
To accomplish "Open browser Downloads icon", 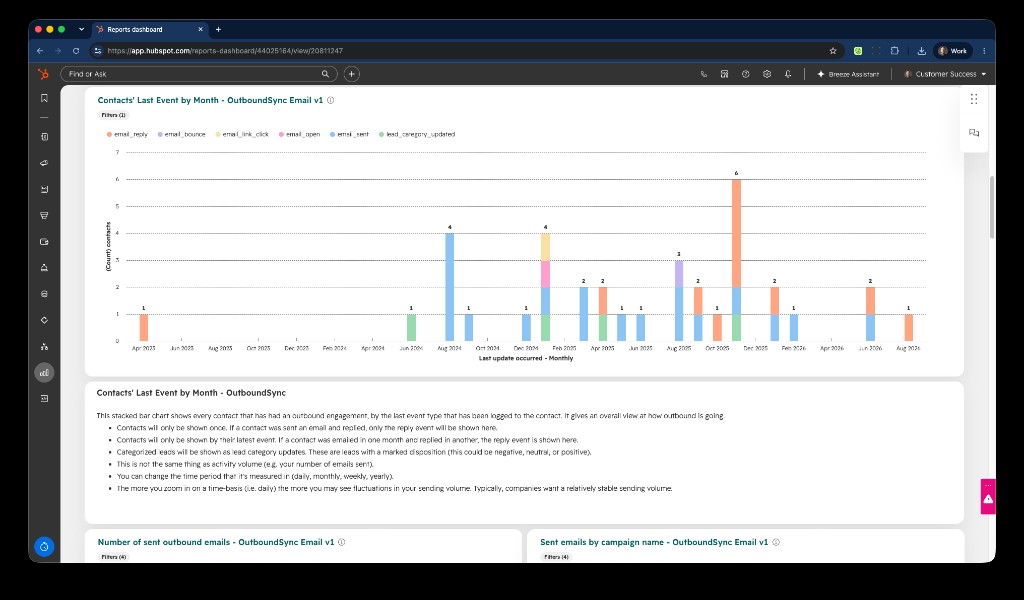I will pos(921,50).
